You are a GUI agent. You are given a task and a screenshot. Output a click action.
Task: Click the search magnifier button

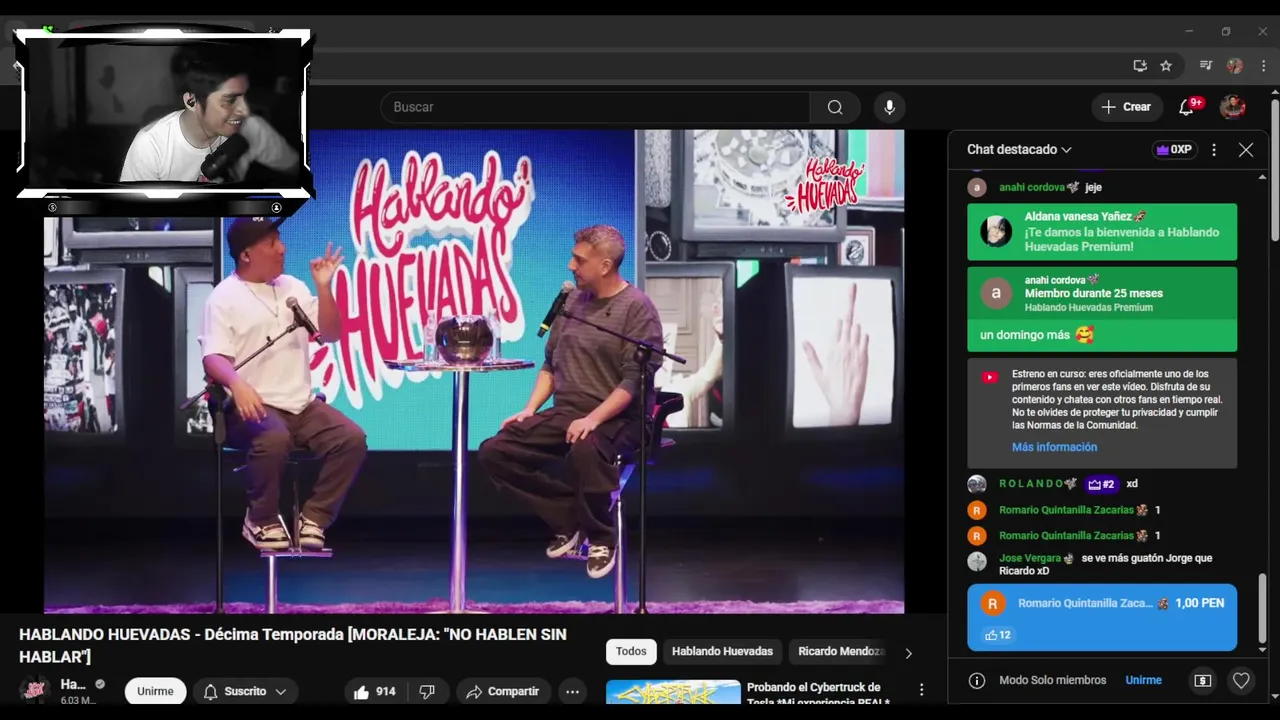[x=835, y=107]
